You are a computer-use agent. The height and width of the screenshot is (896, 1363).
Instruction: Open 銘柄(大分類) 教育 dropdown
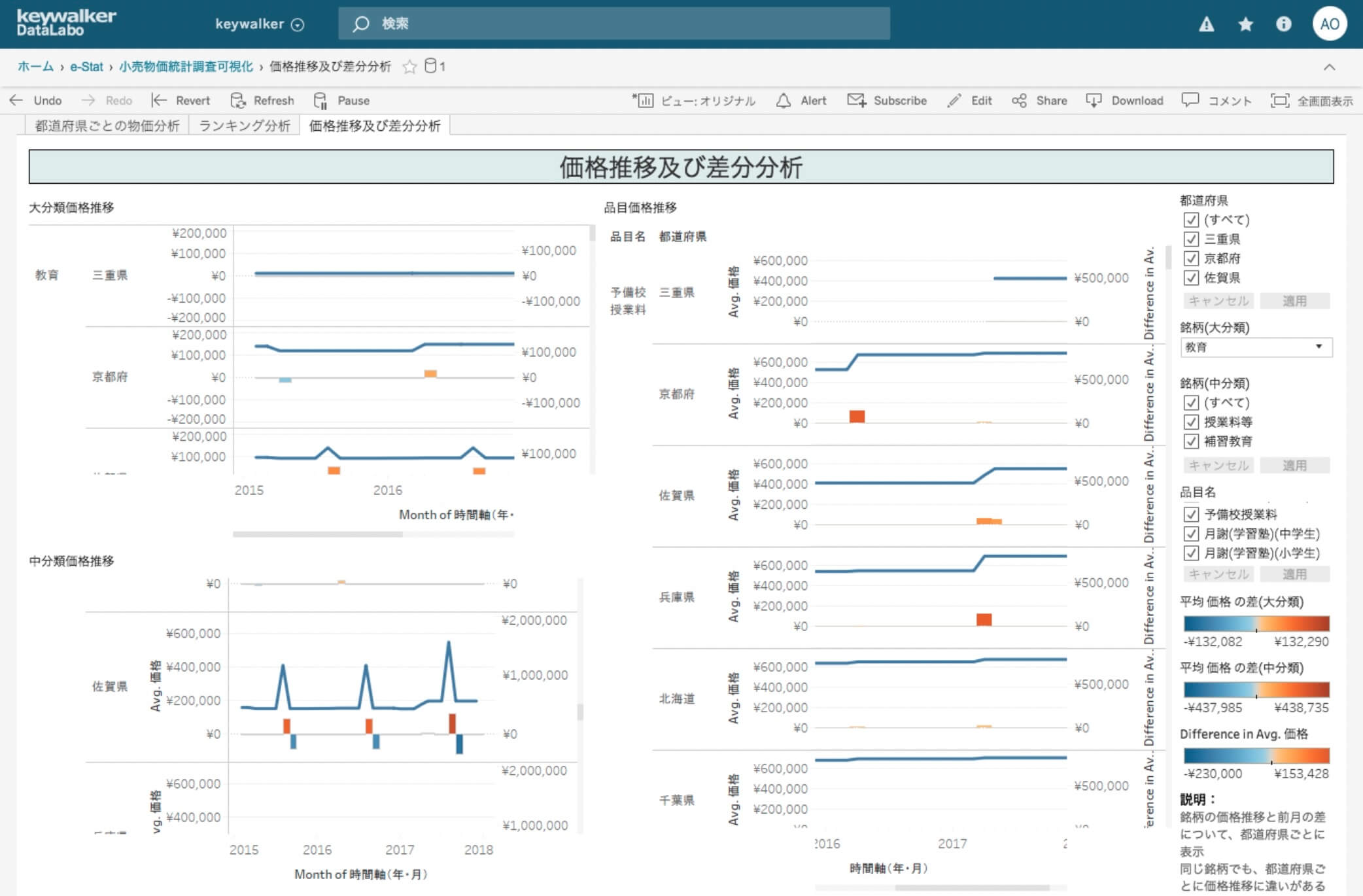coord(1256,347)
